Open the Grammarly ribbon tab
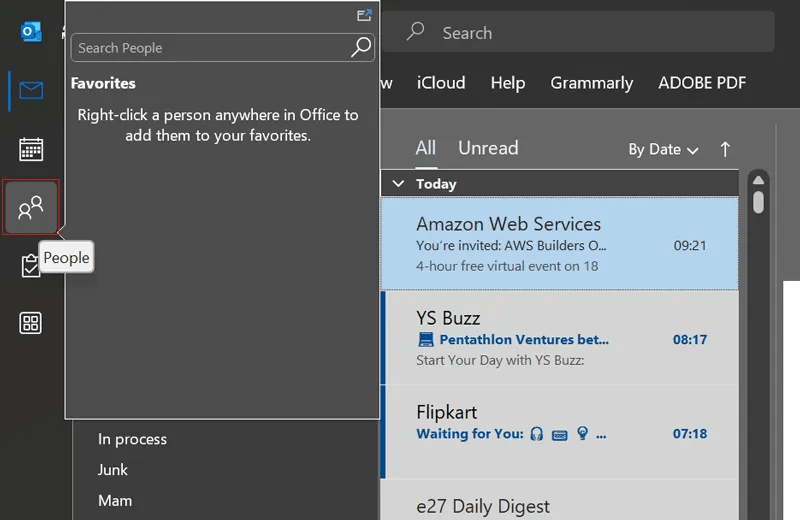The image size is (800, 520). [592, 83]
